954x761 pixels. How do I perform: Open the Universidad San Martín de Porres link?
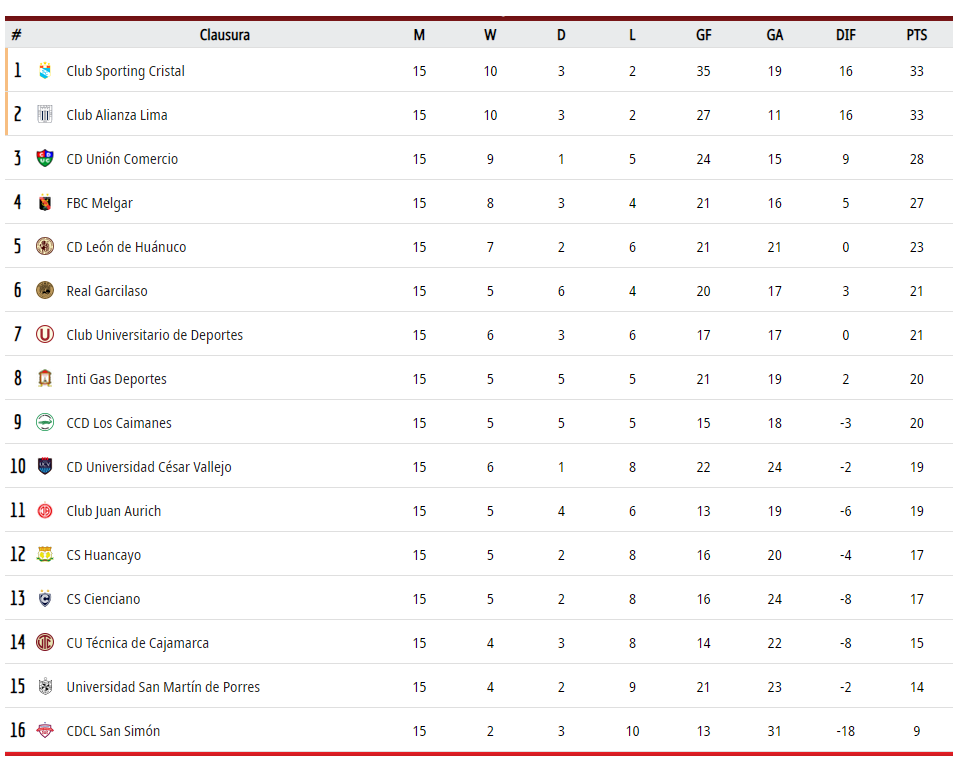tap(163, 687)
